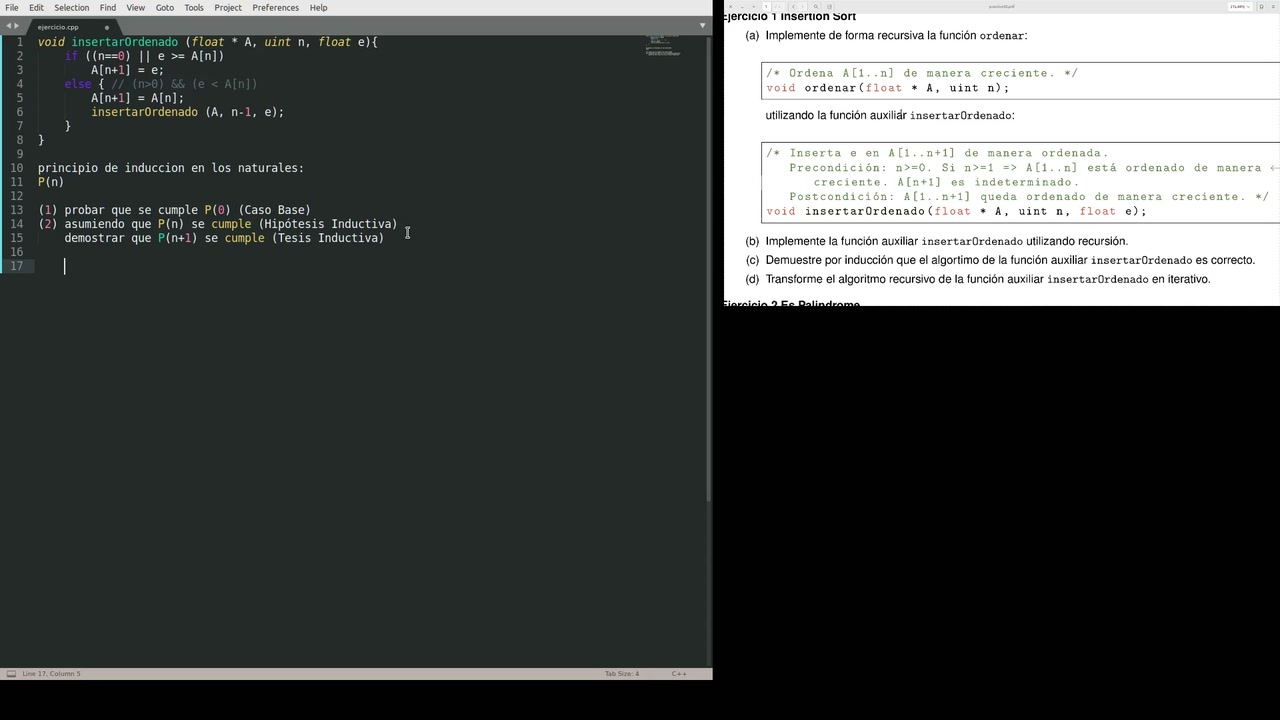Click the annotation icon beside PDF search
The width and height of the screenshot is (1280, 720).
point(829,7)
